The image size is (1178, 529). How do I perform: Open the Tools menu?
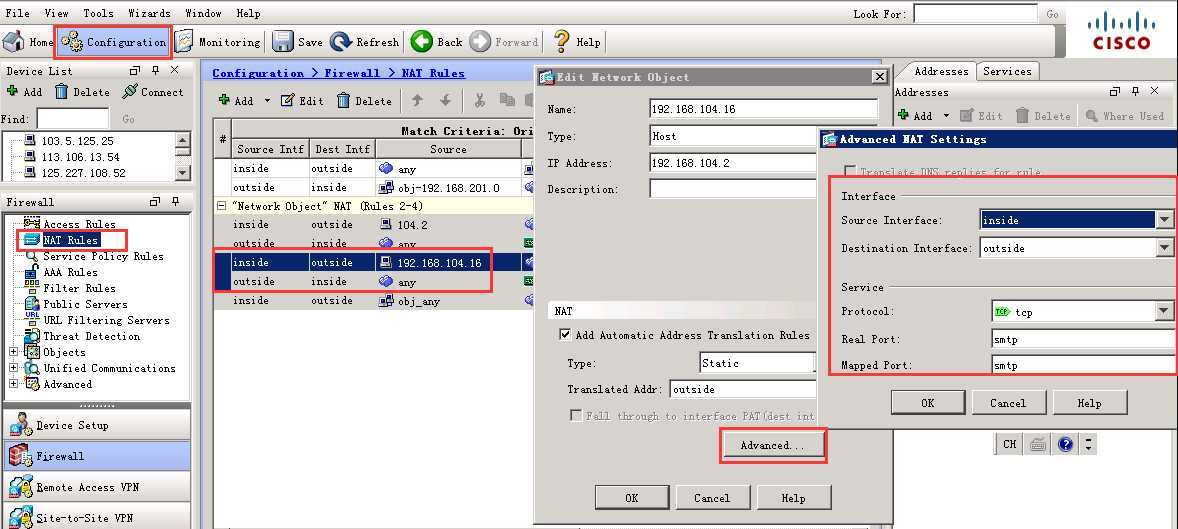(x=98, y=13)
